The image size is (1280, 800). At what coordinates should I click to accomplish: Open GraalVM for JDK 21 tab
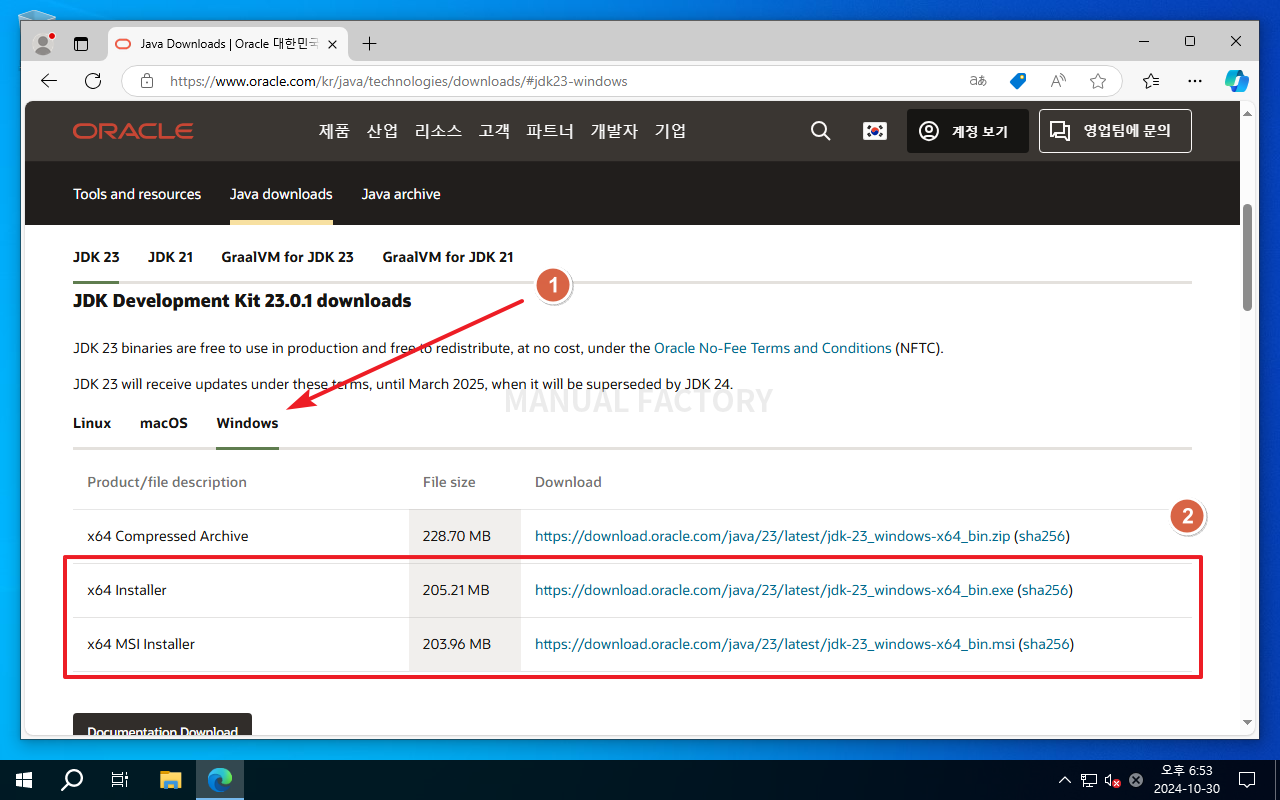(448, 257)
